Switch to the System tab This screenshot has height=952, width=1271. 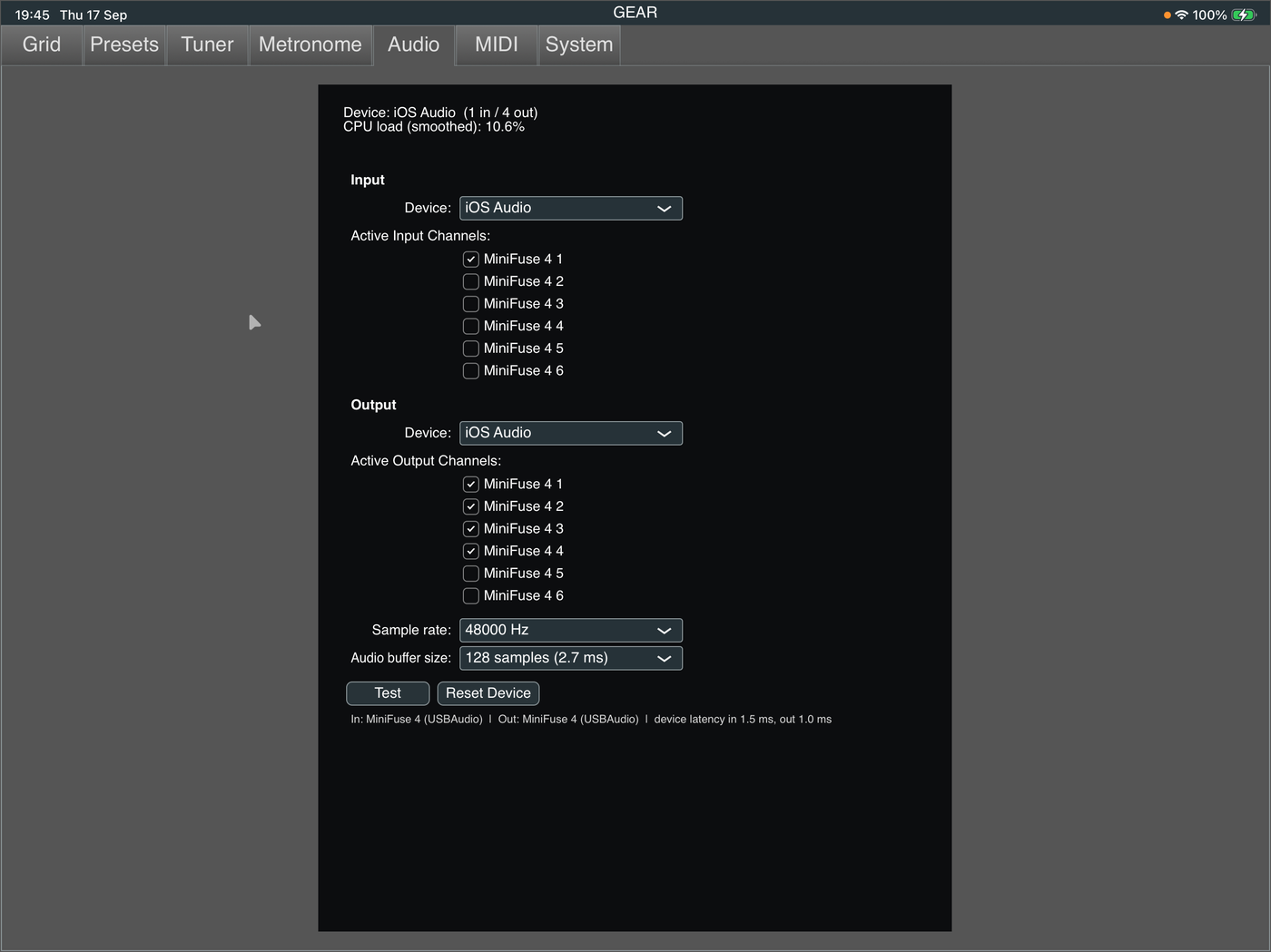(x=579, y=45)
